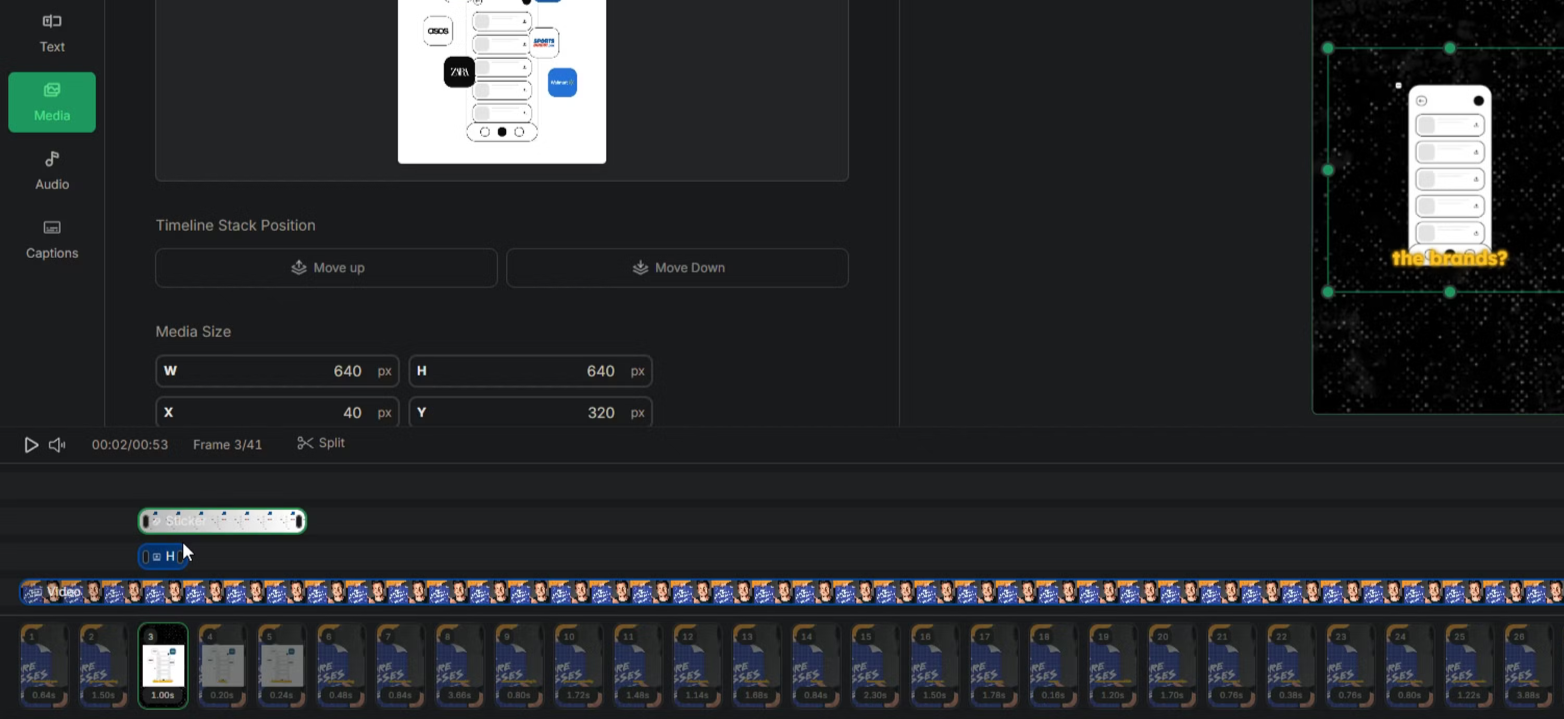
Task: Switch to the Captions tab
Action: (52, 239)
